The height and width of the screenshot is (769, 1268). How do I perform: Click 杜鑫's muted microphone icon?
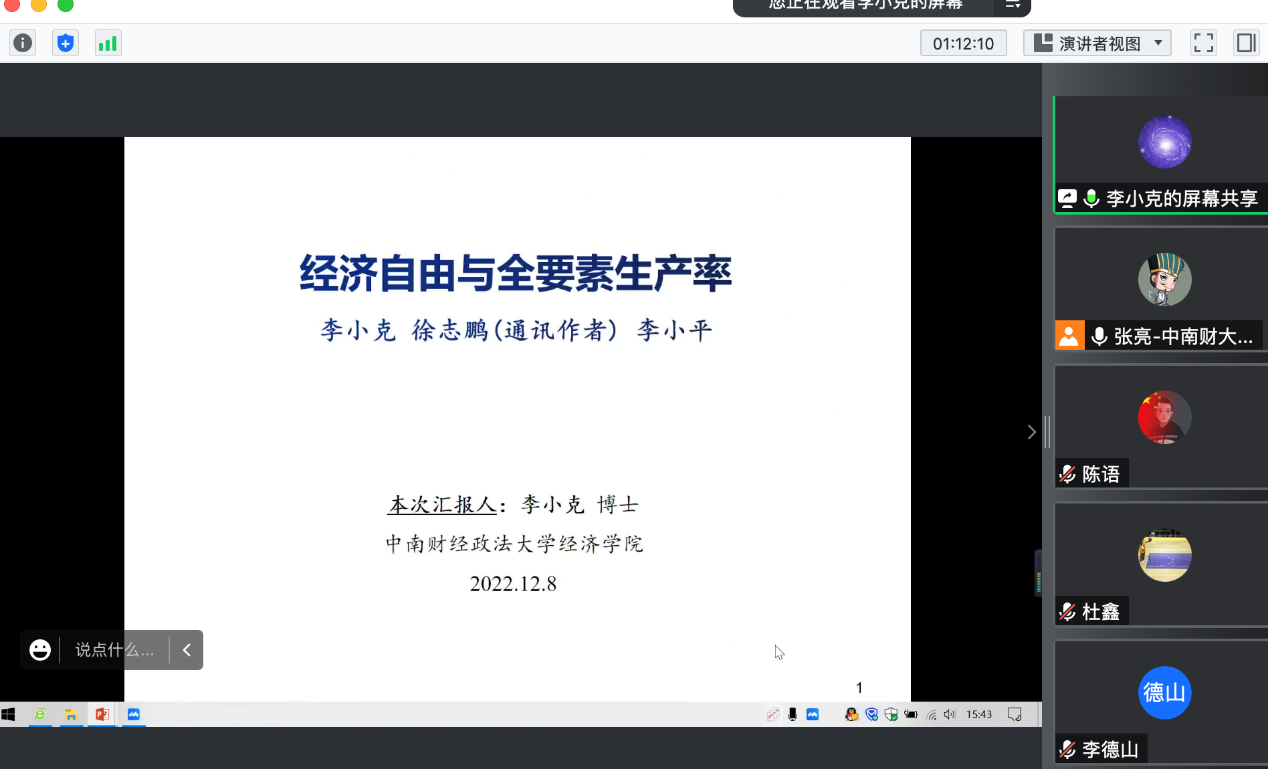(1068, 612)
